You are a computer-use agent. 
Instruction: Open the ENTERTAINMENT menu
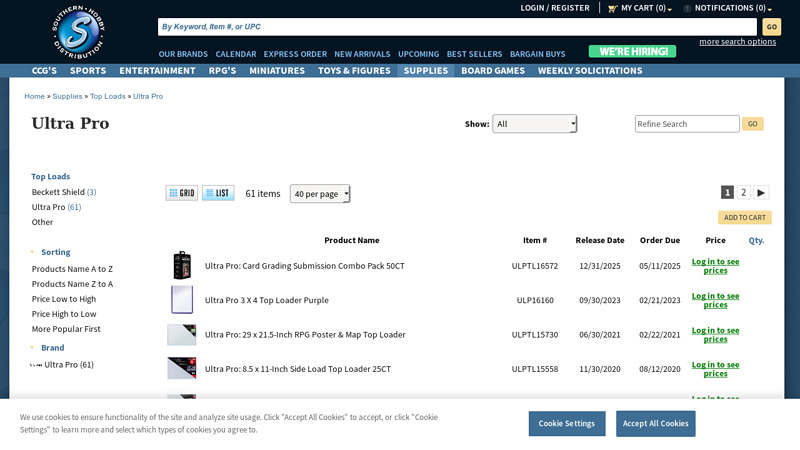tap(157, 70)
